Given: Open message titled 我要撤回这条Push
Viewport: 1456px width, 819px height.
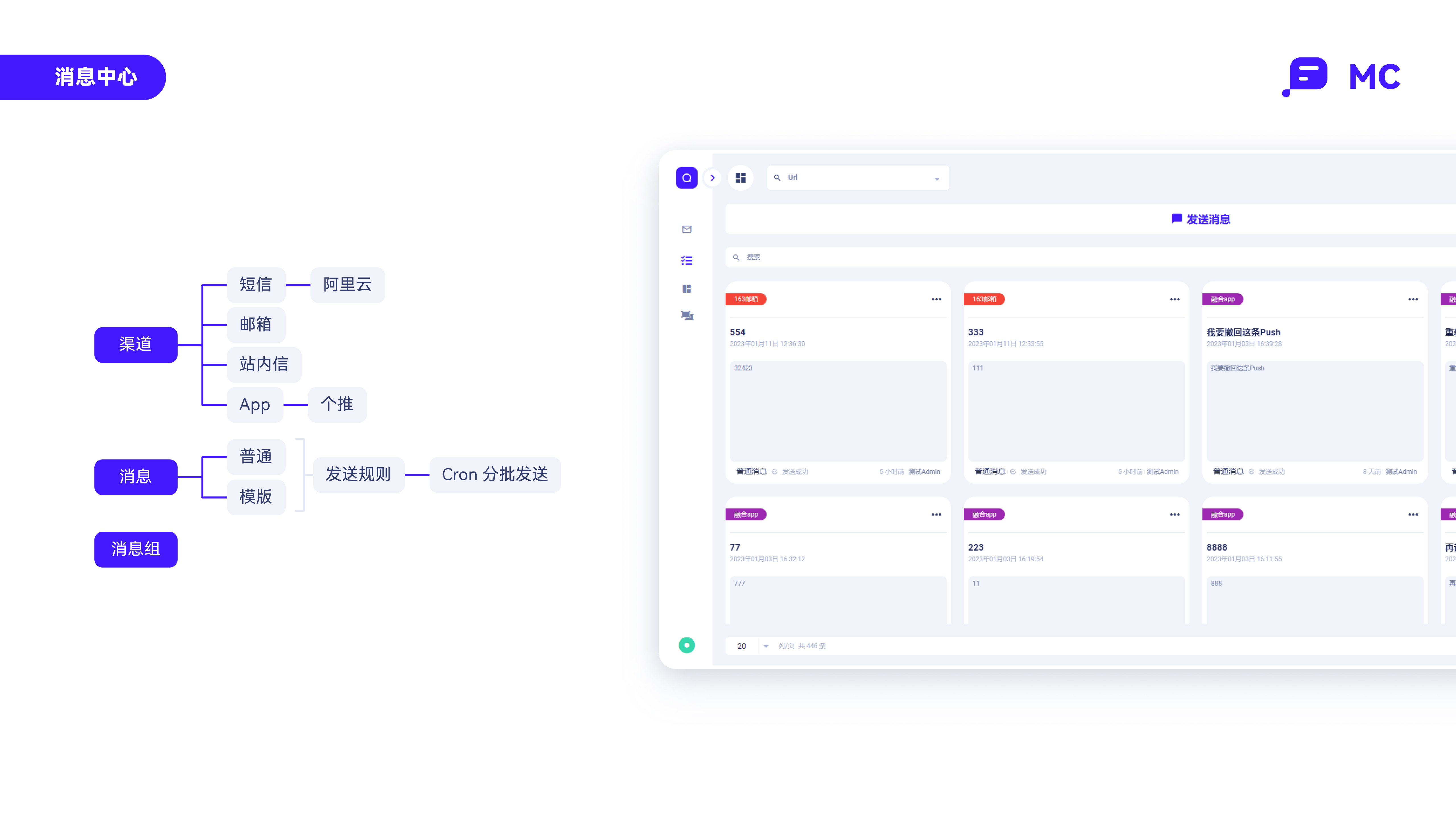Looking at the screenshot, I should pos(1243,332).
